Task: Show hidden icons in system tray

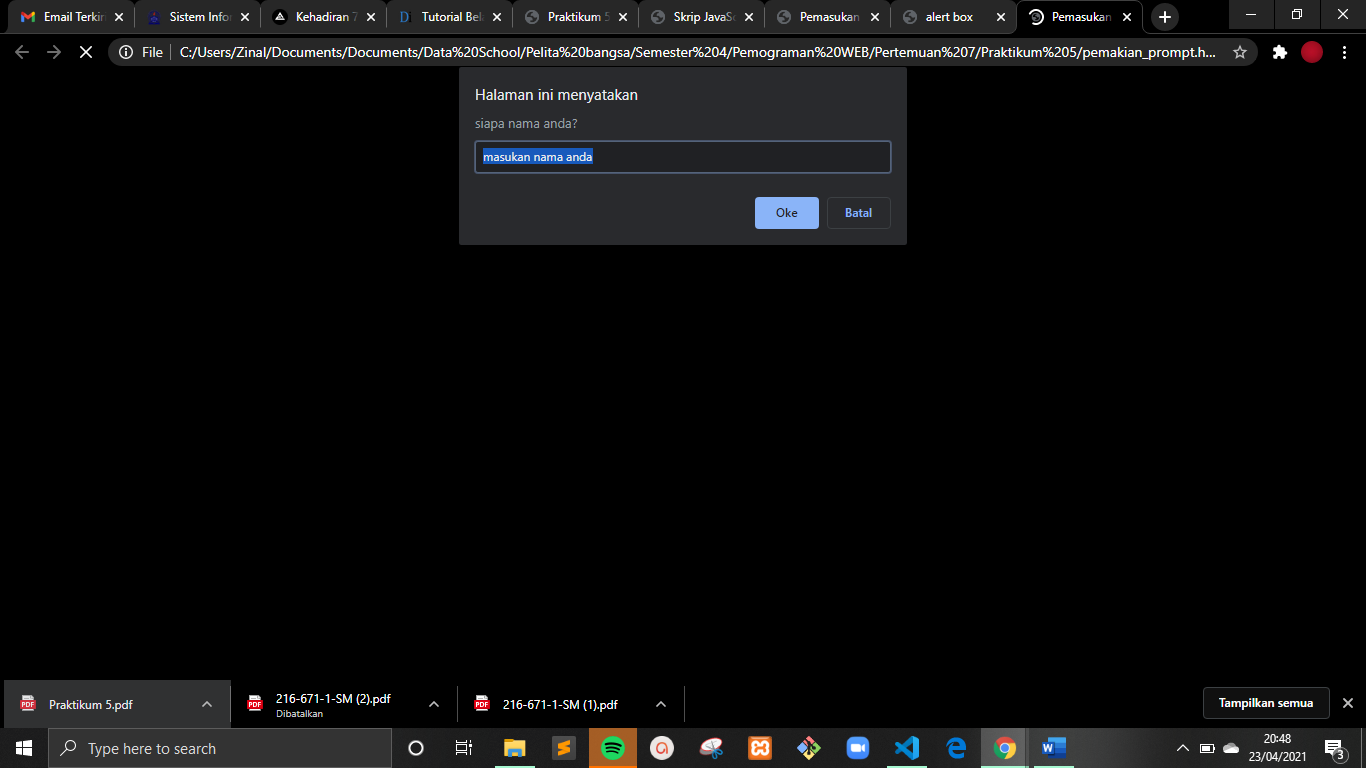Action: point(1181,747)
